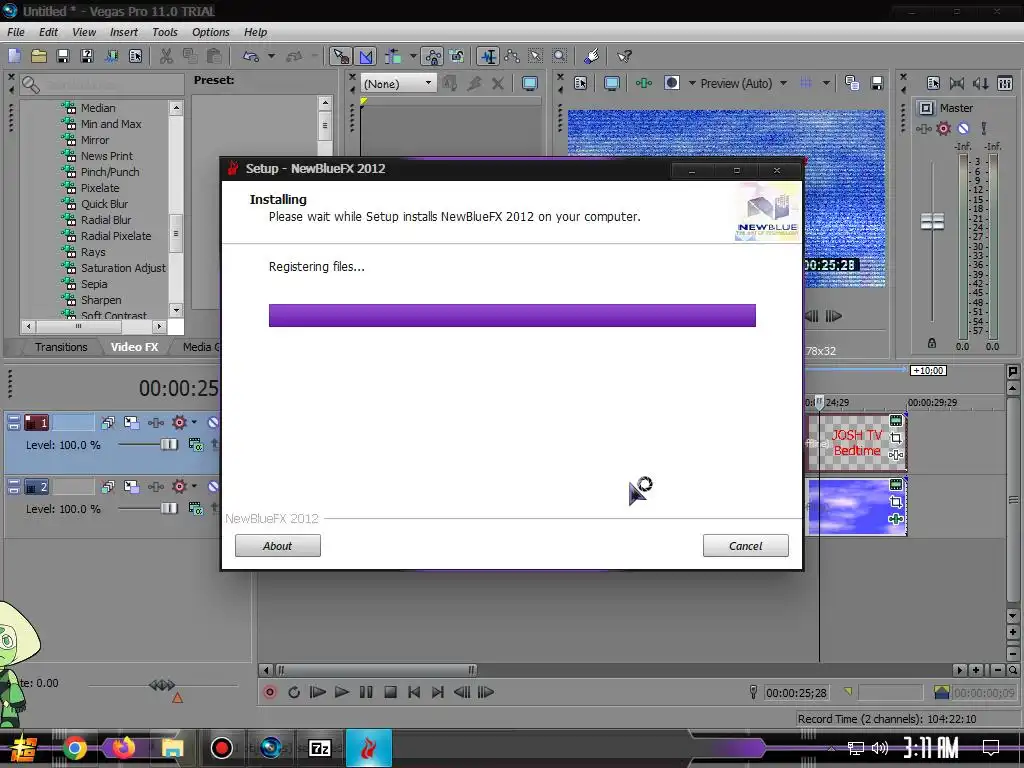Select Sepia effect in list
The height and width of the screenshot is (768, 1024).
93,284
